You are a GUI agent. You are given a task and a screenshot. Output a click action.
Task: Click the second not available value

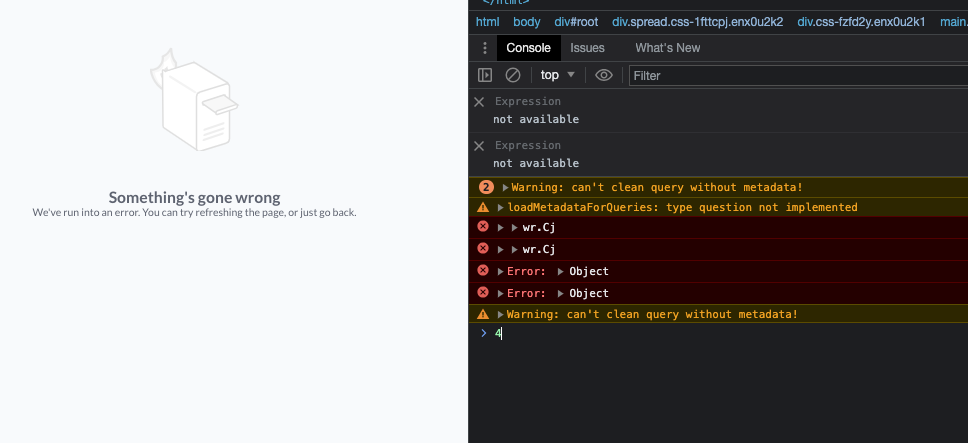[x=536, y=164]
